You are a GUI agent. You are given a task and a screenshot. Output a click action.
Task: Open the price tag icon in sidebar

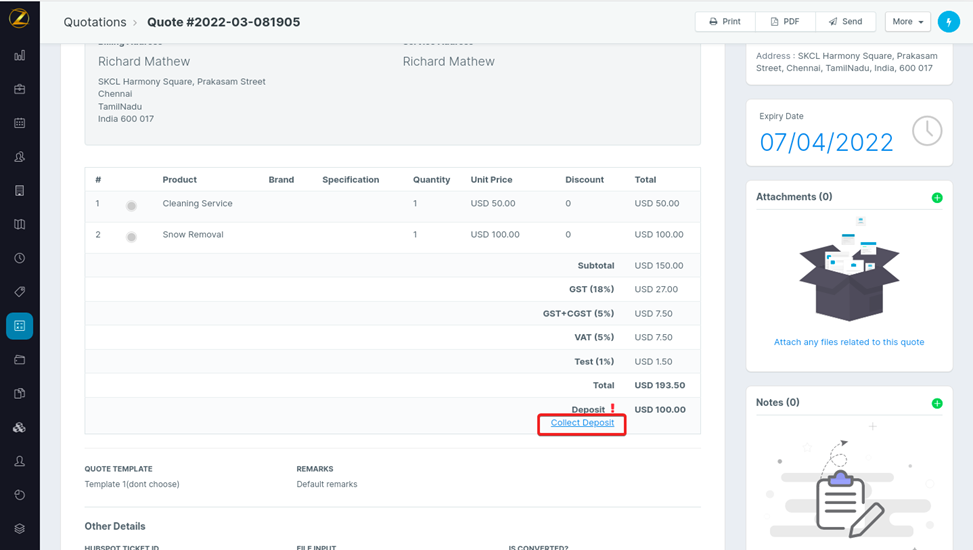pos(19,292)
